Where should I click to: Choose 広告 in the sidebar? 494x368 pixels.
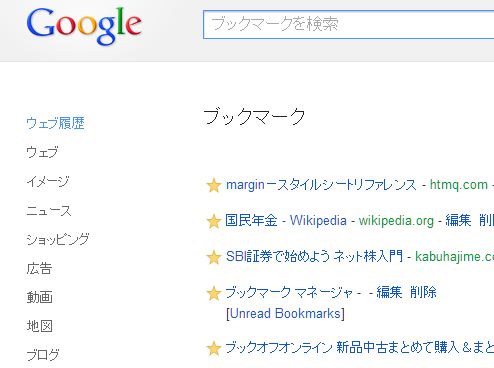point(39,268)
